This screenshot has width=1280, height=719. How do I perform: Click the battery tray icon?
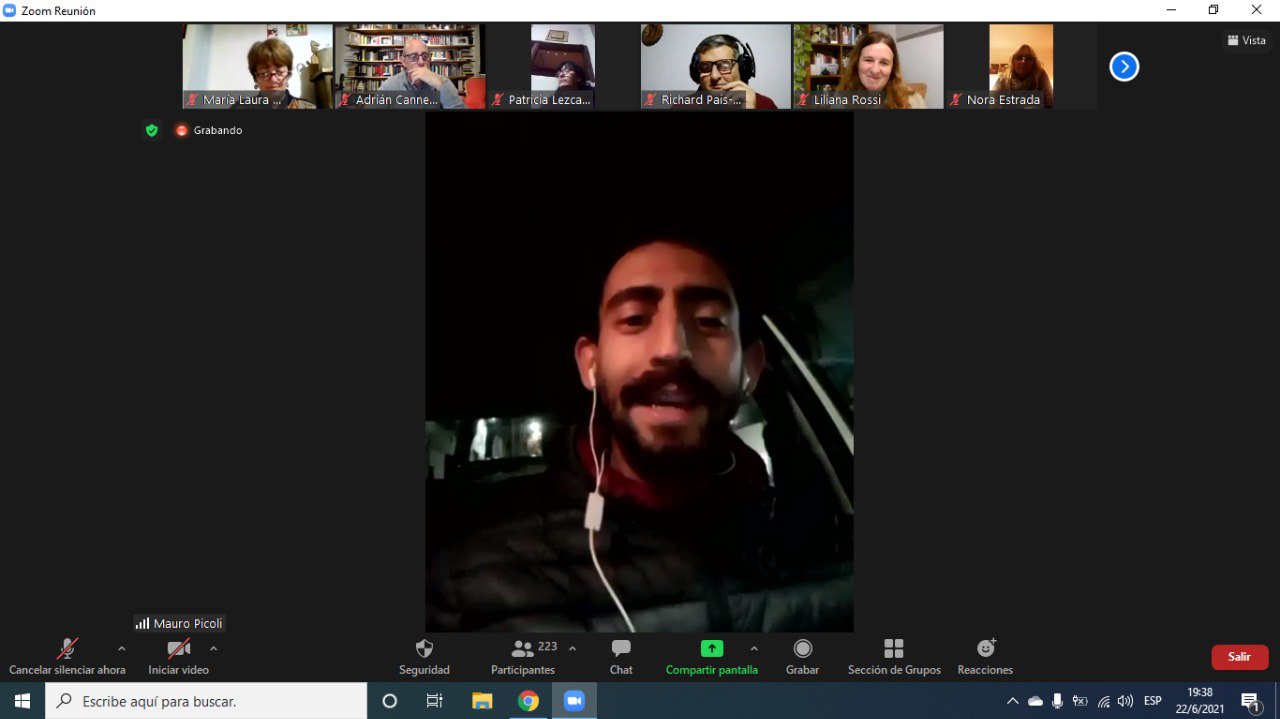pyautogui.click(x=1080, y=701)
